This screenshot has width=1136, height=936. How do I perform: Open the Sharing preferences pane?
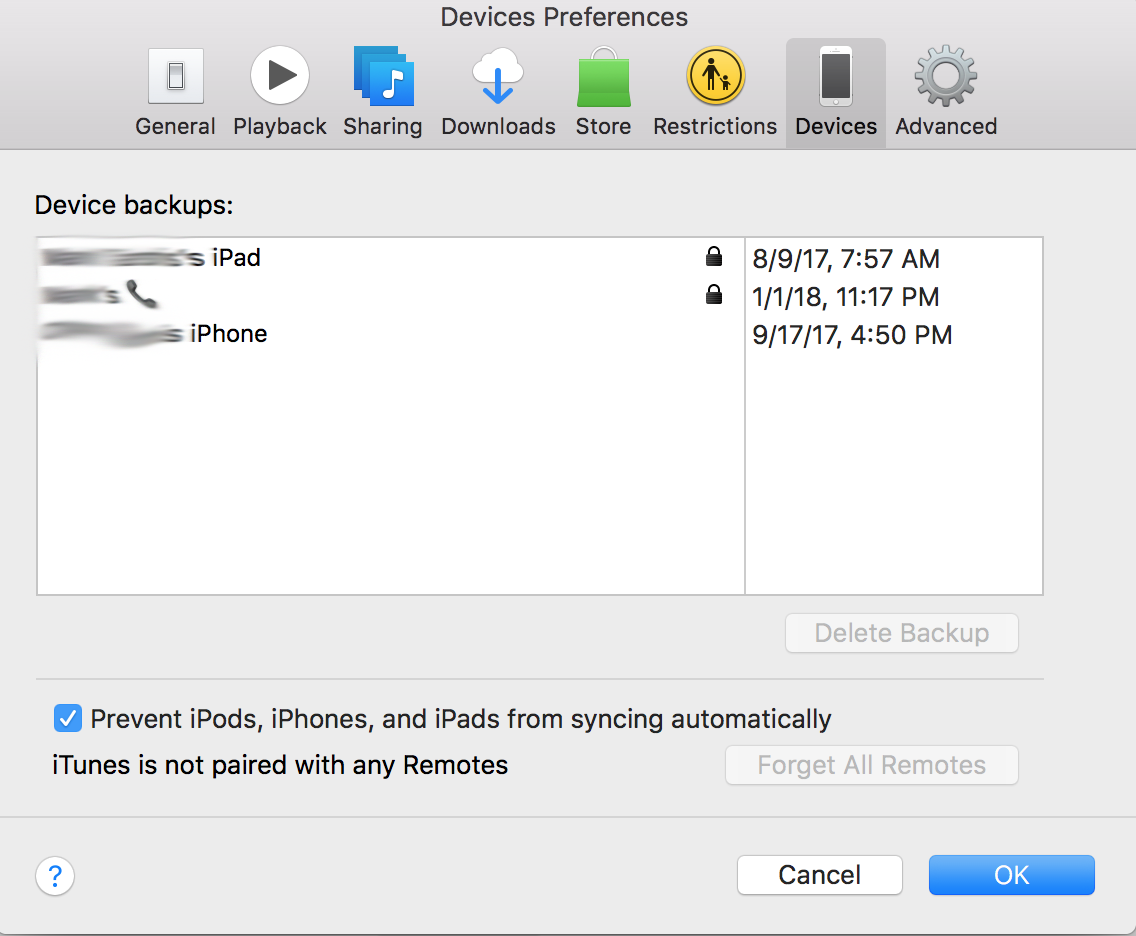pos(383,74)
